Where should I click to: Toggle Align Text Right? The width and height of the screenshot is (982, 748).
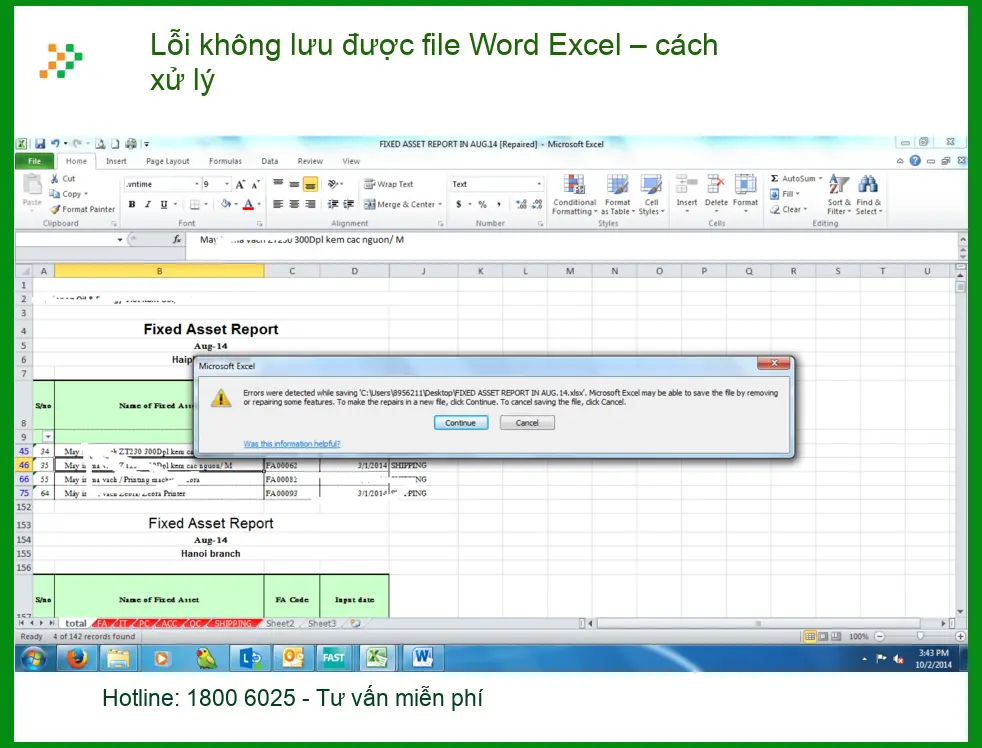[310, 204]
